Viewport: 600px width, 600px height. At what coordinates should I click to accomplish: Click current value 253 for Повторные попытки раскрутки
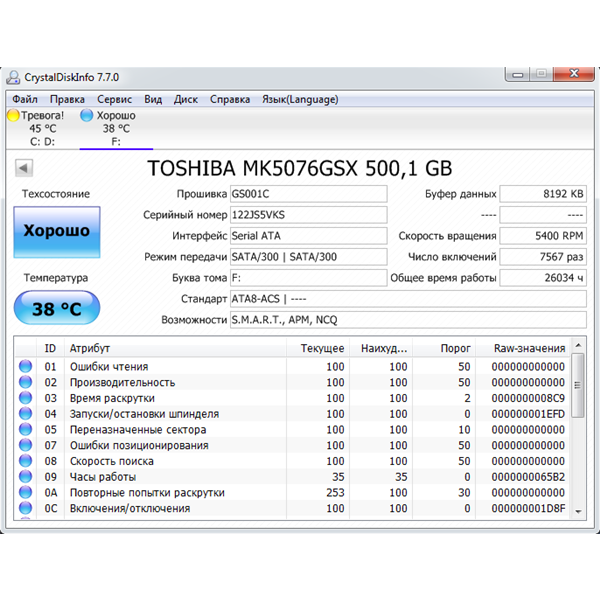(x=335, y=492)
